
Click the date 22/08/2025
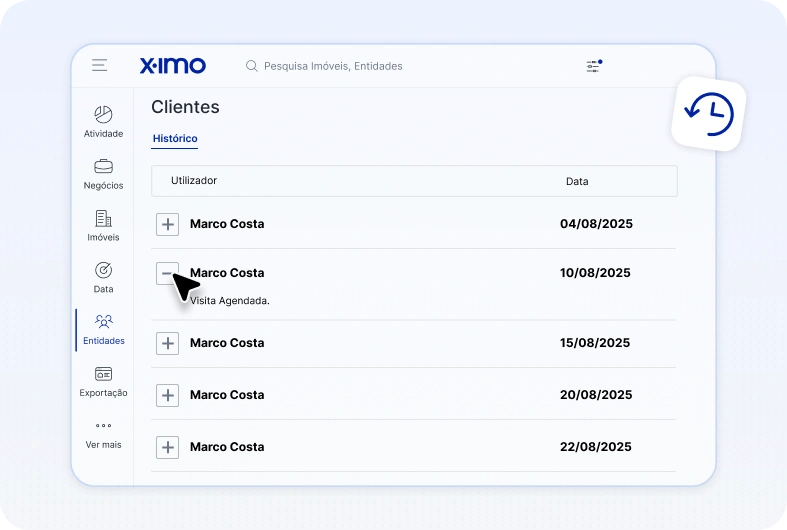(x=596, y=447)
